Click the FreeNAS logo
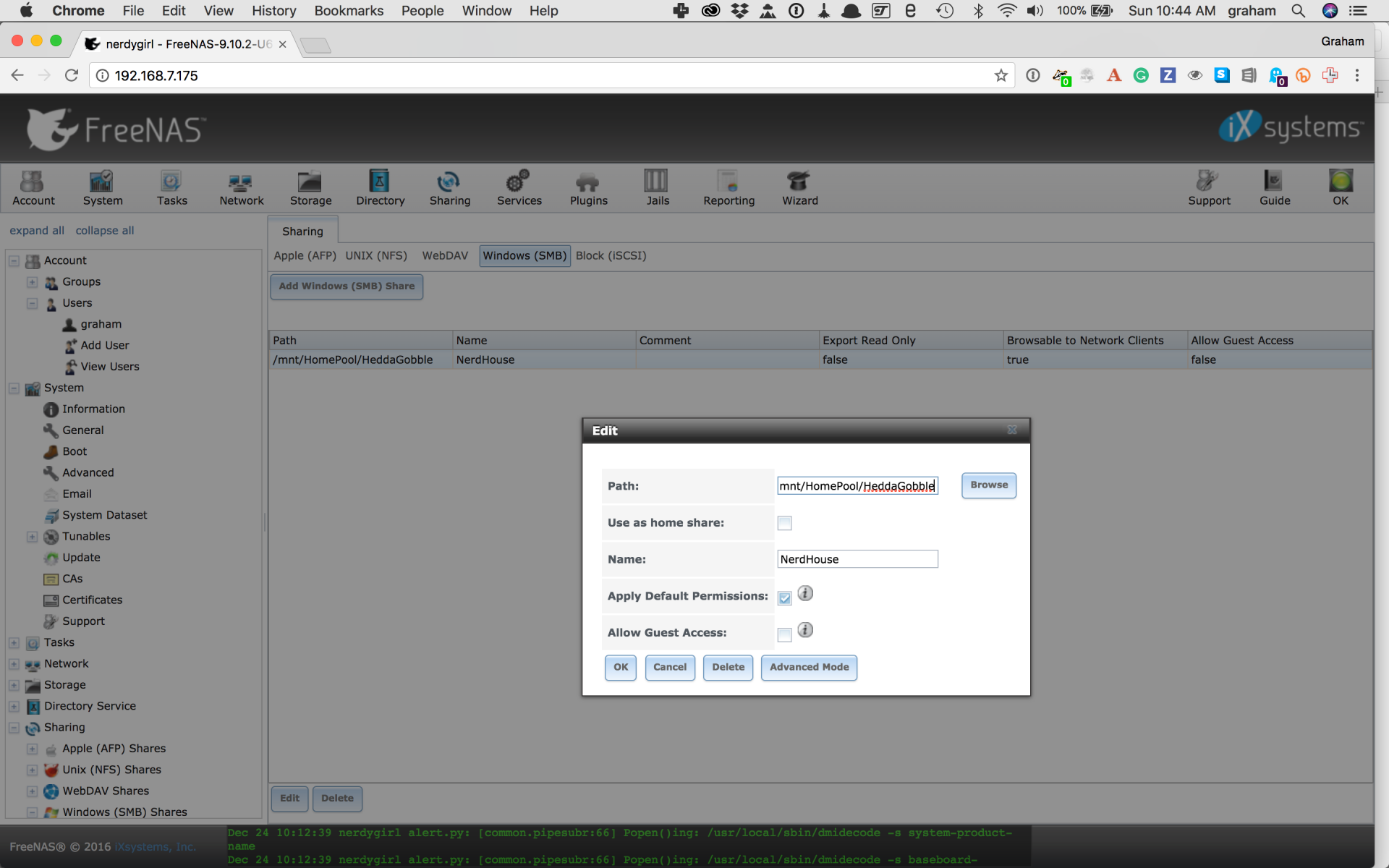Image resolution: width=1389 pixels, height=868 pixels. point(116,129)
